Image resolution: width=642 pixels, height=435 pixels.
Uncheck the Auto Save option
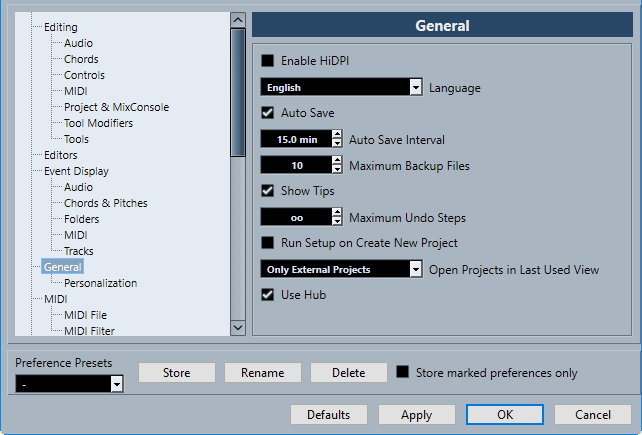[x=267, y=113]
